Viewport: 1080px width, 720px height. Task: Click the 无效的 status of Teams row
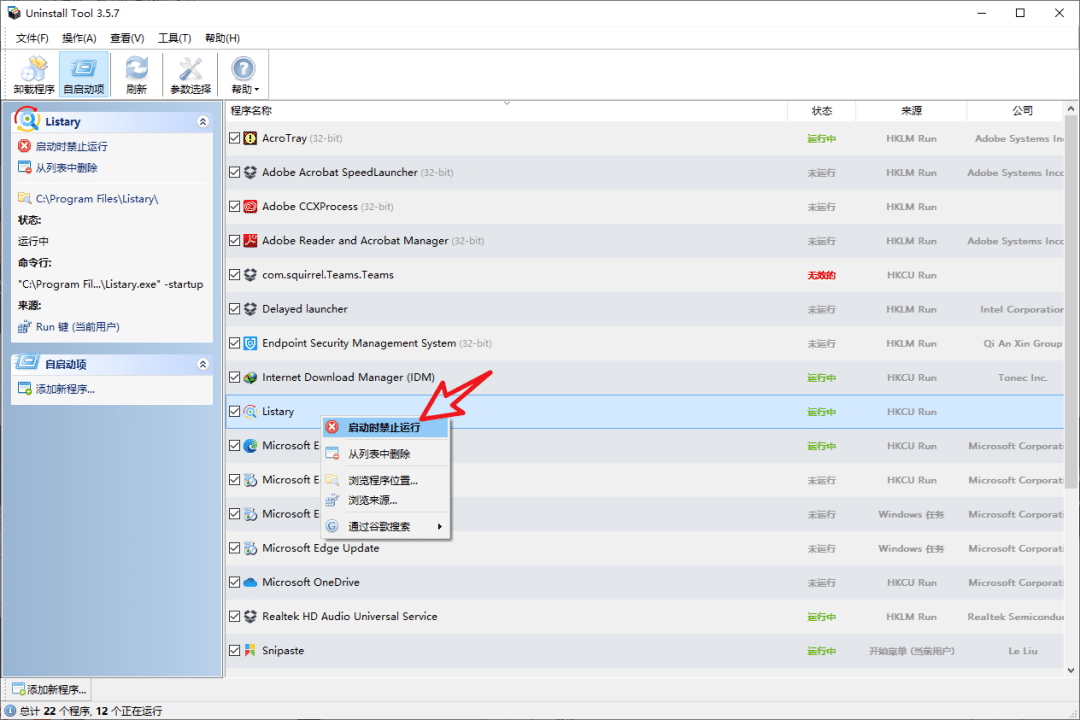tap(821, 275)
